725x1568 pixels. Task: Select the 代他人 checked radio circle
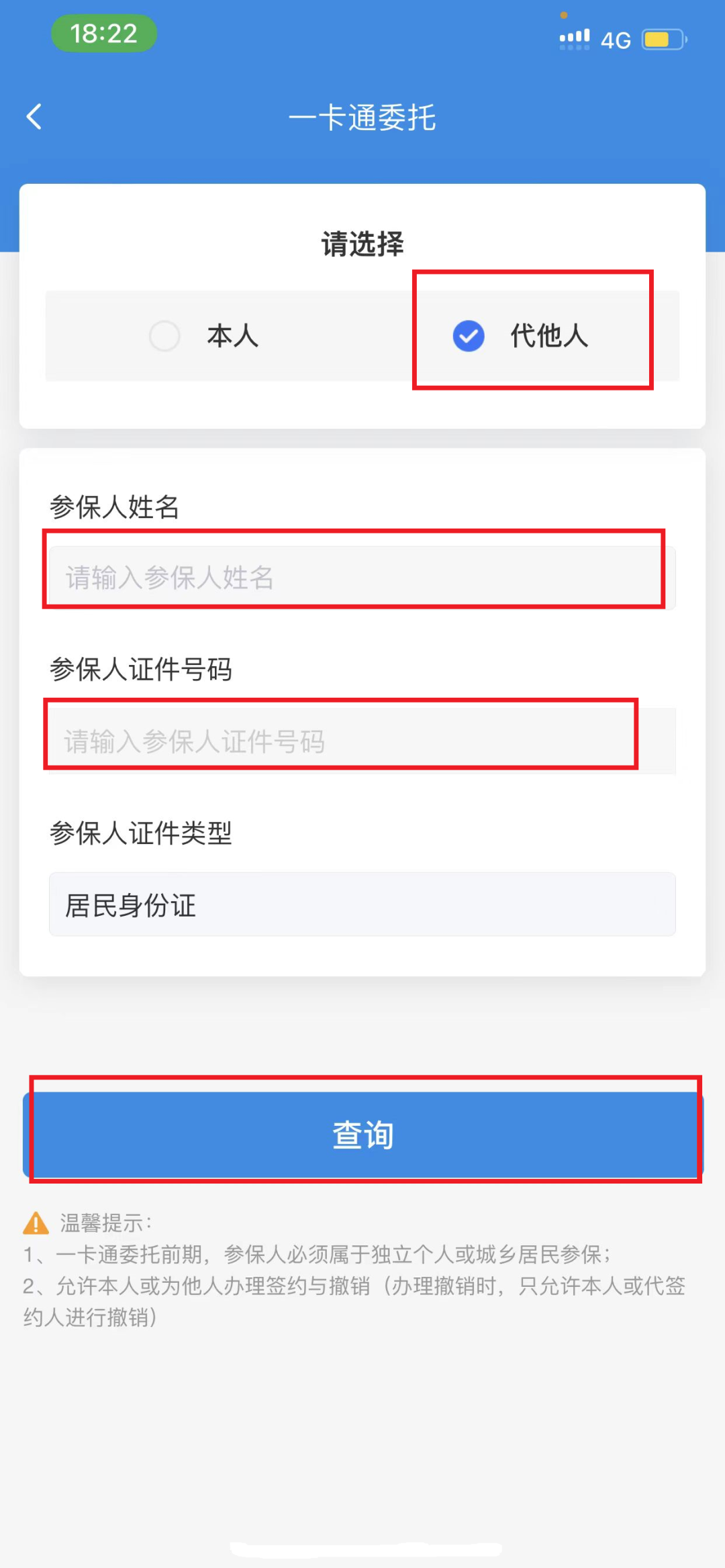469,335
